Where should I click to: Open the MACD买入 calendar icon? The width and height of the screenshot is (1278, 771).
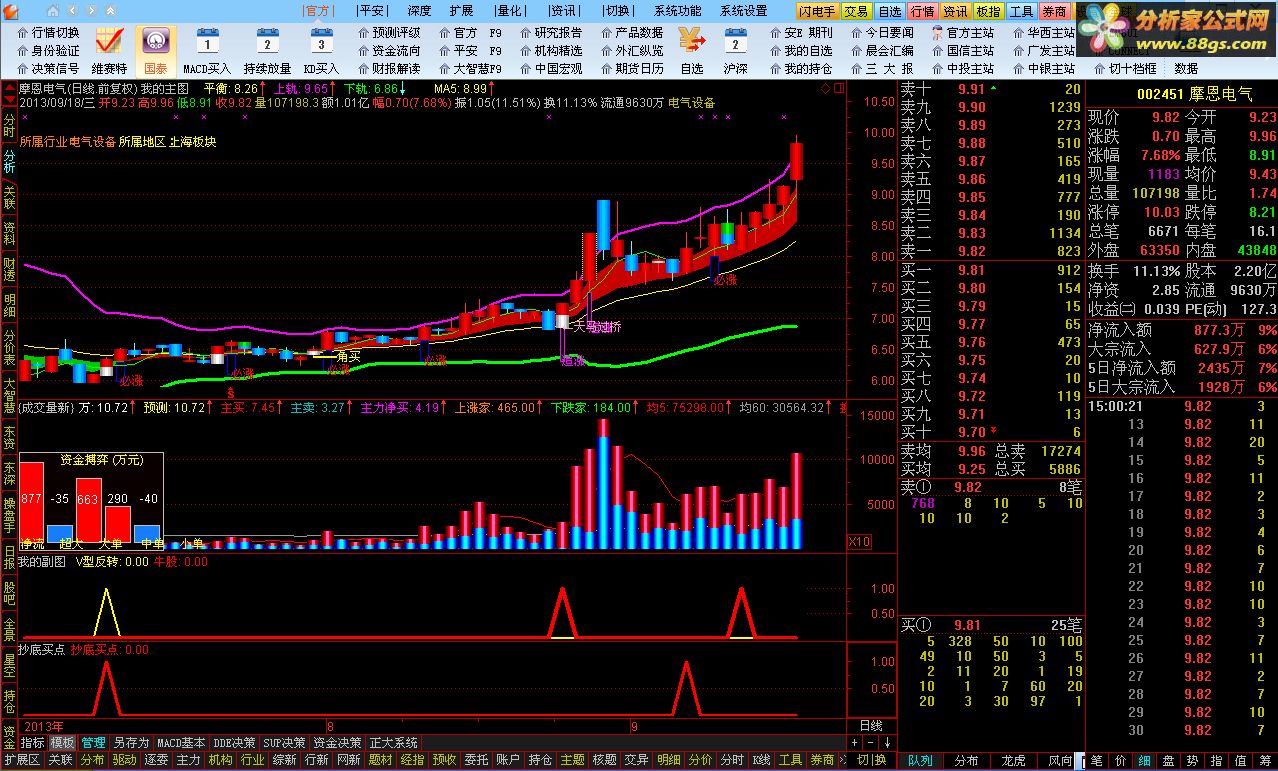point(207,42)
